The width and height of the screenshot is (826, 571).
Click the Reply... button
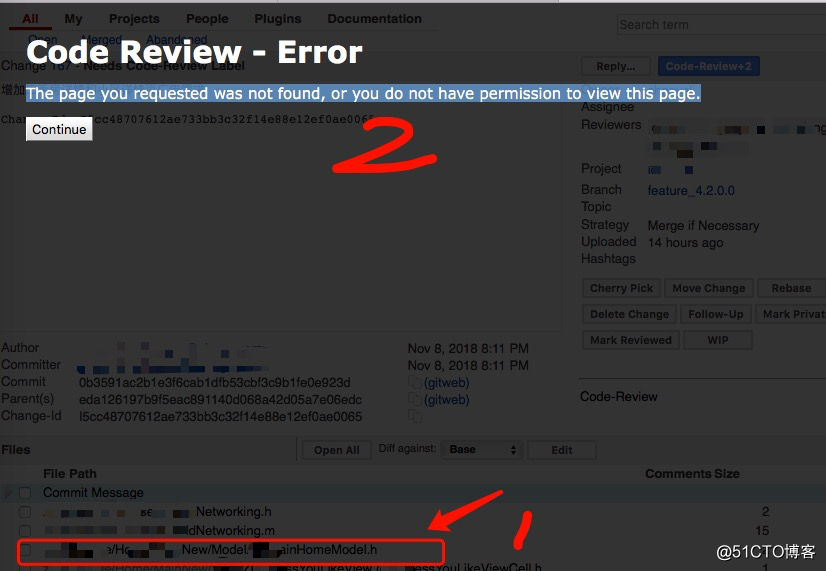[616, 66]
